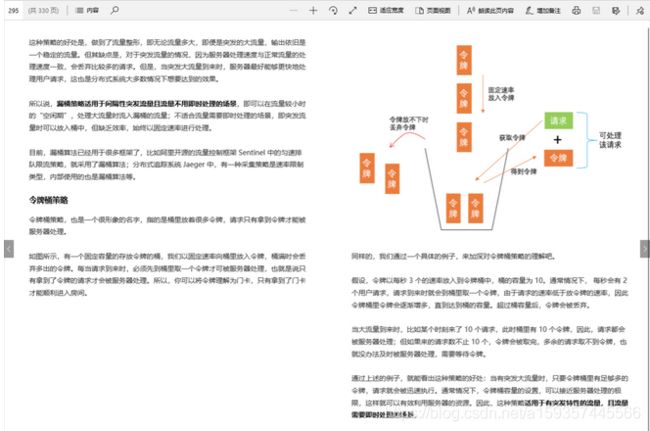This screenshot has height=431, width=650.
Task: Zoom out with the minus icon
Action: (x=293, y=10)
